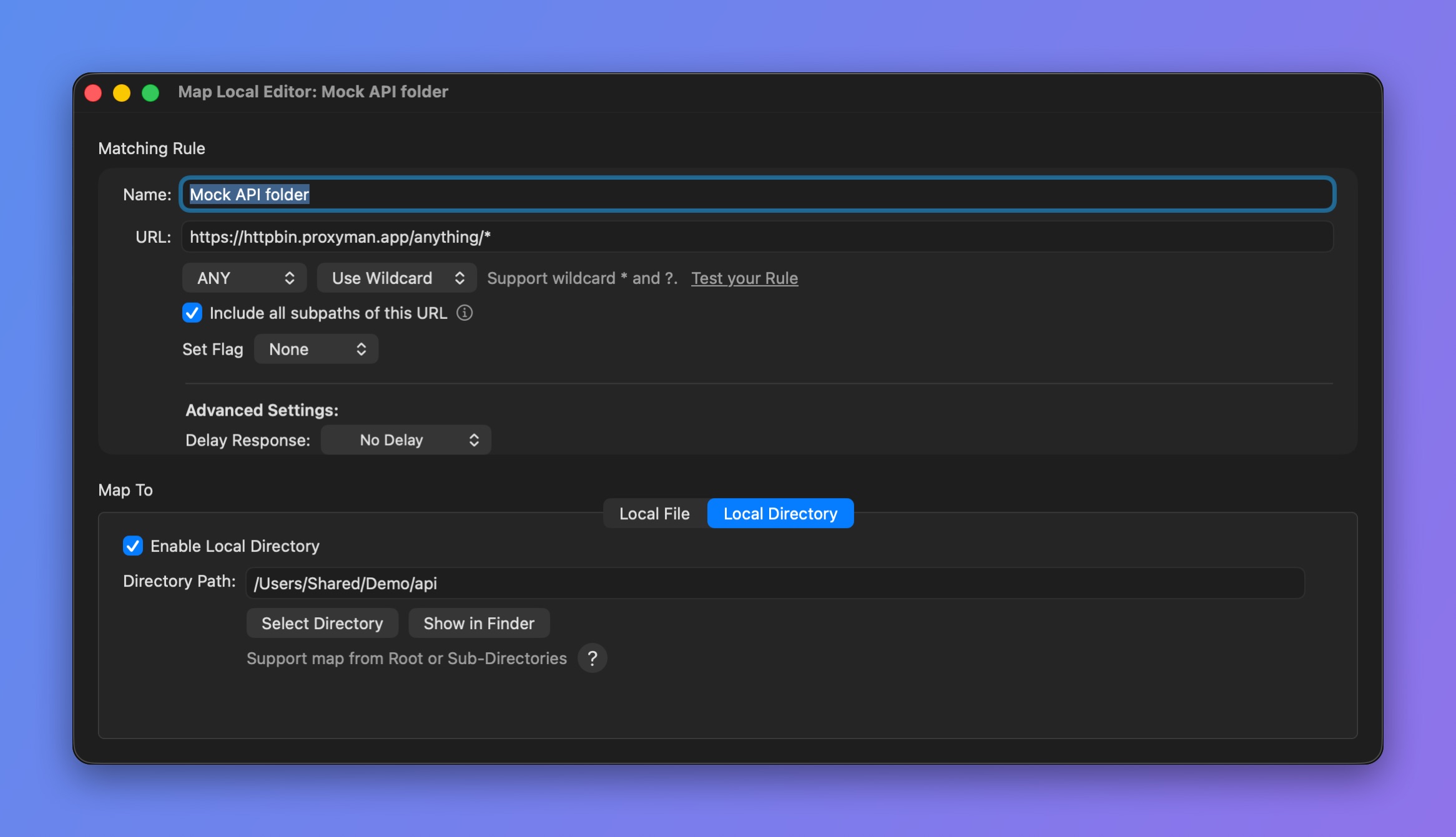Open the Delay Response No Delay dropdown

[406, 440]
